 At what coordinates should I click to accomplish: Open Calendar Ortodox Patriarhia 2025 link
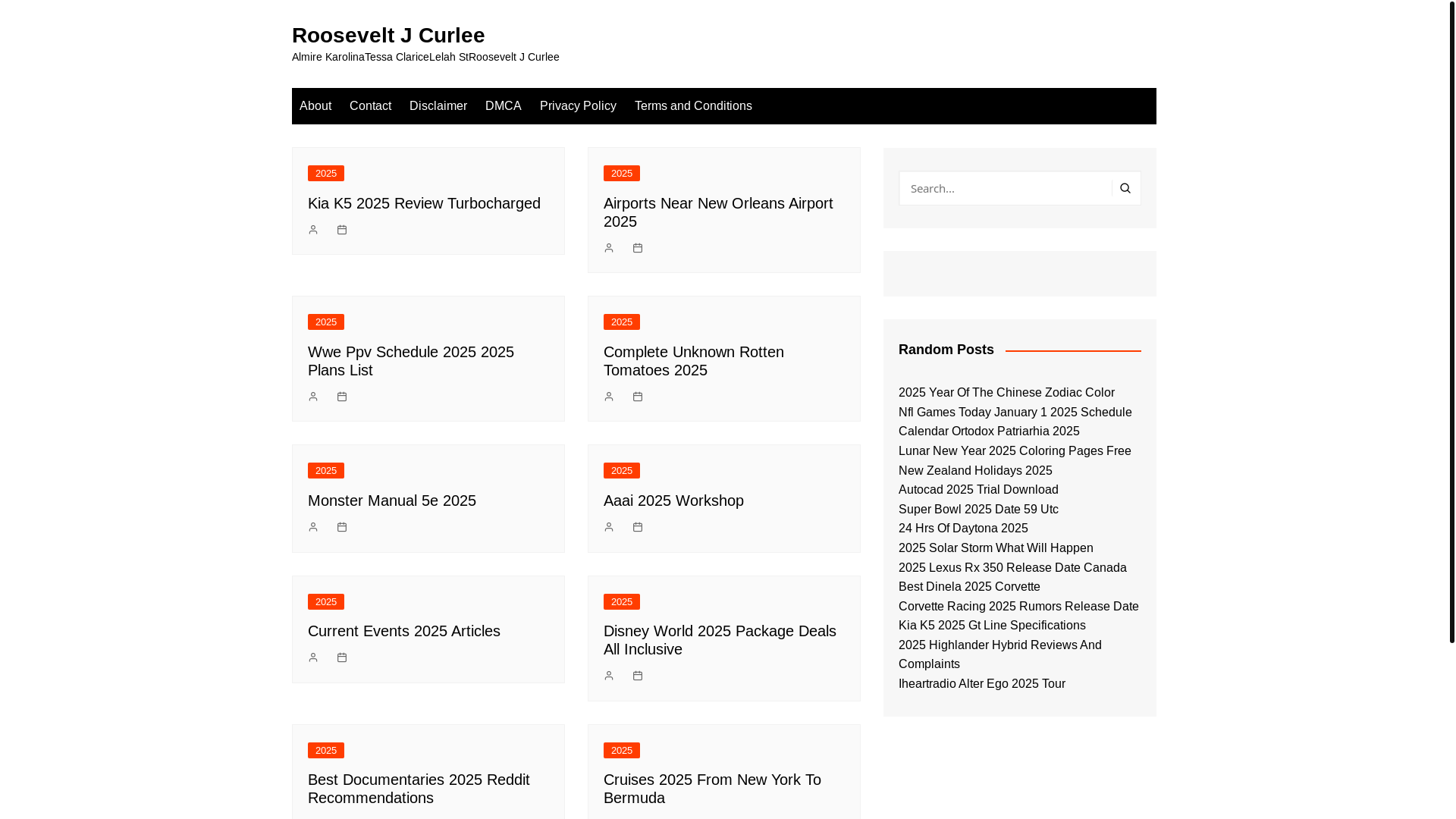(x=989, y=431)
